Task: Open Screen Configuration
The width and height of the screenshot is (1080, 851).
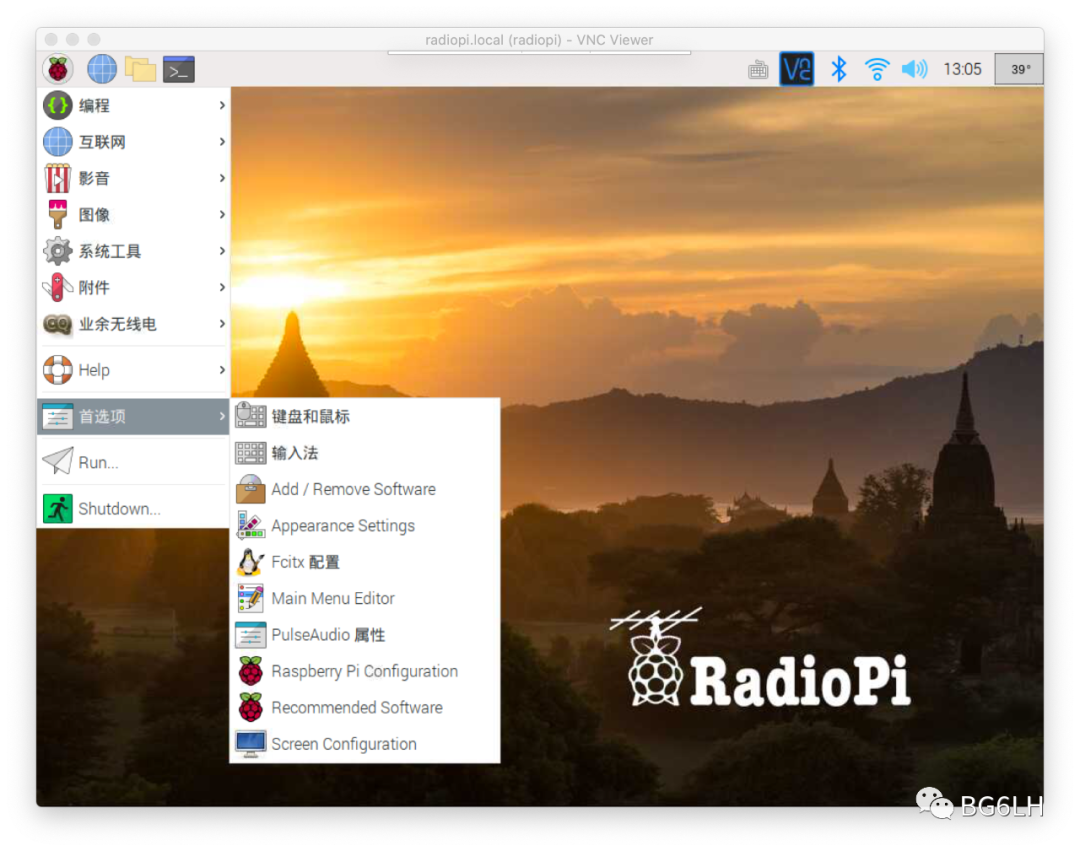Action: 365,744
